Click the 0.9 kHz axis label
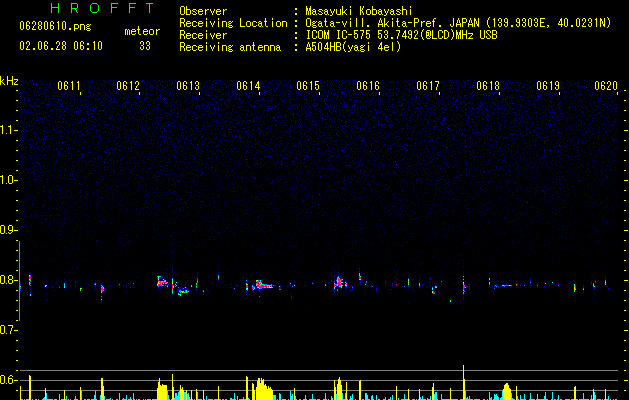 coord(8,230)
